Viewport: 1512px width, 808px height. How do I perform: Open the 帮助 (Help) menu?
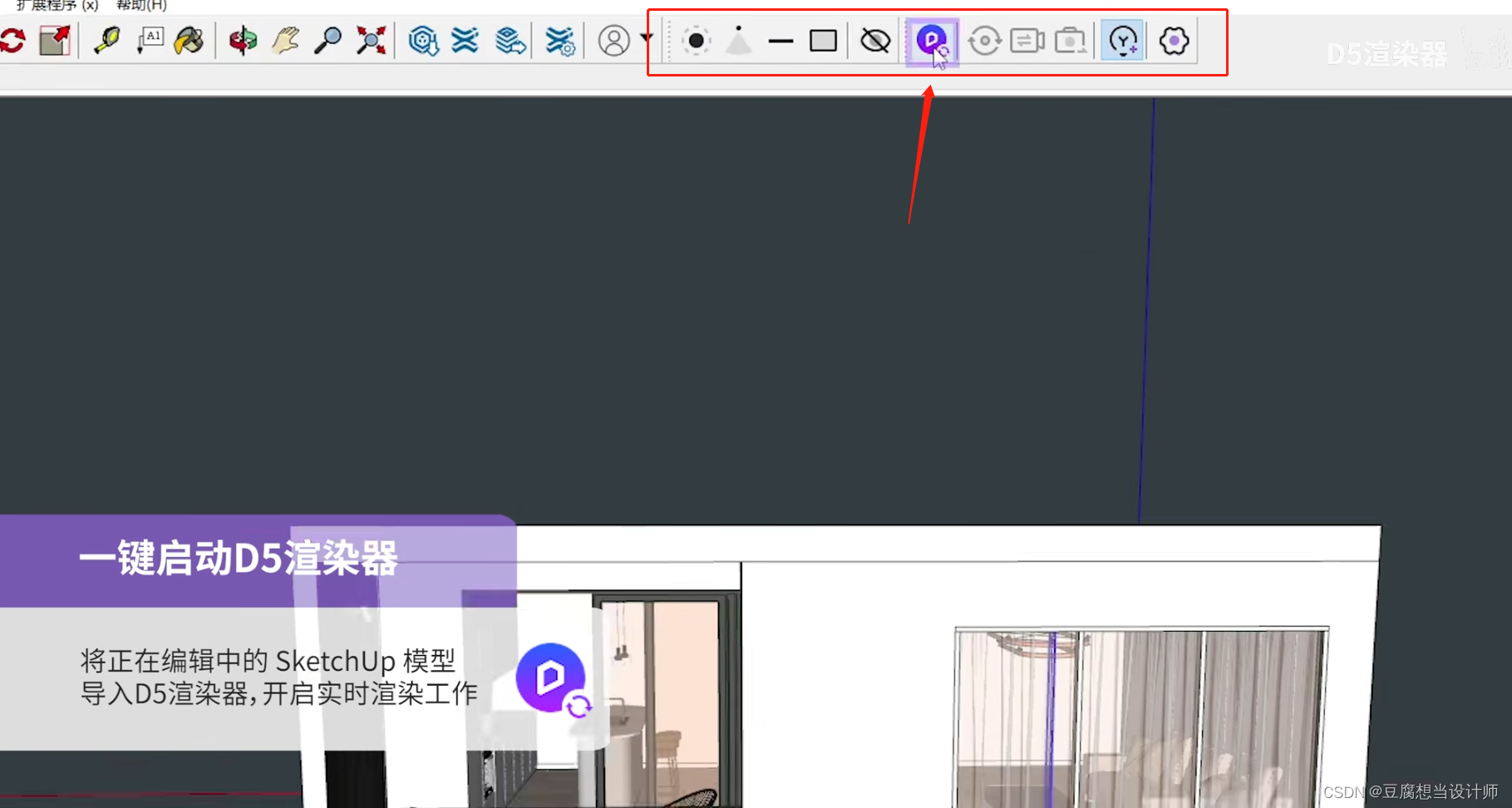tap(140, 7)
